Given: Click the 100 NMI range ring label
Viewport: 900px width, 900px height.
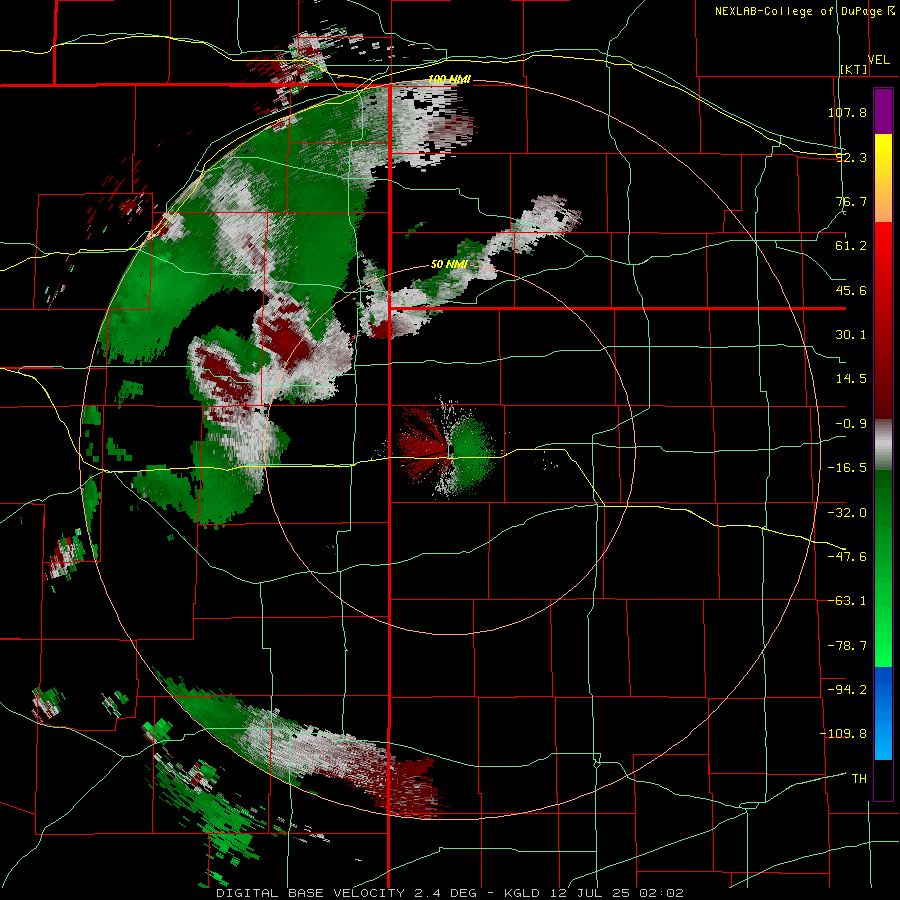Looking at the screenshot, I should point(449,79).
